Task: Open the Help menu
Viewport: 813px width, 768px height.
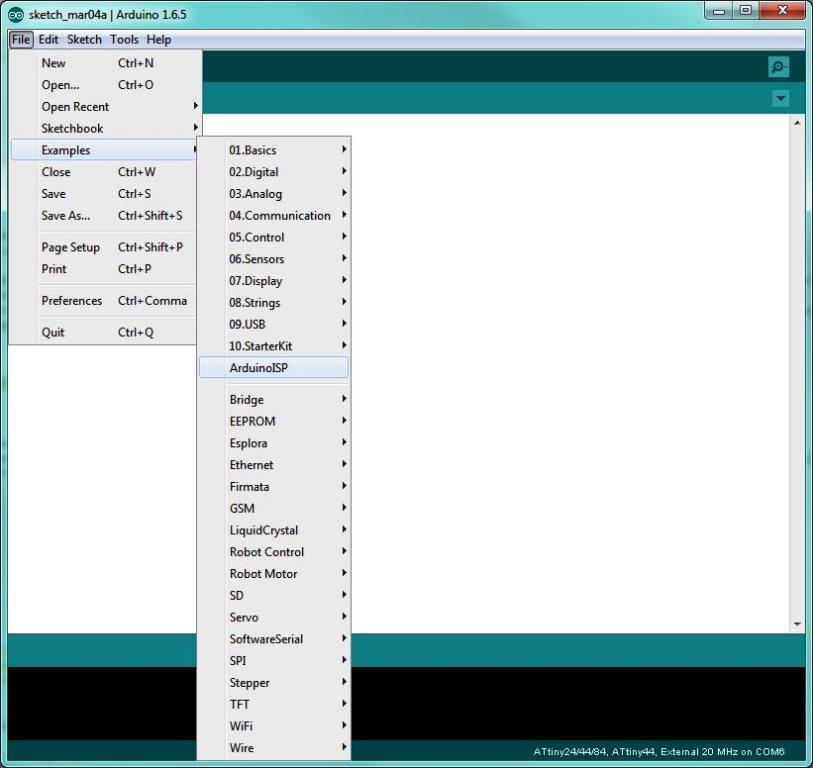Action: (x=158, y=39)
